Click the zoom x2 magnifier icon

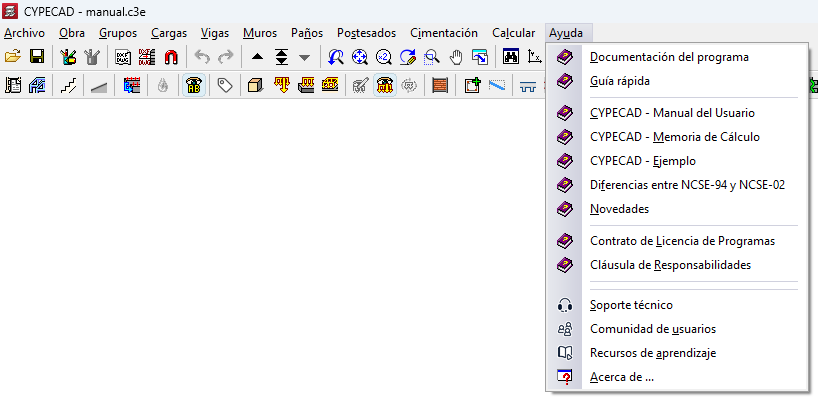pos(384,57)
